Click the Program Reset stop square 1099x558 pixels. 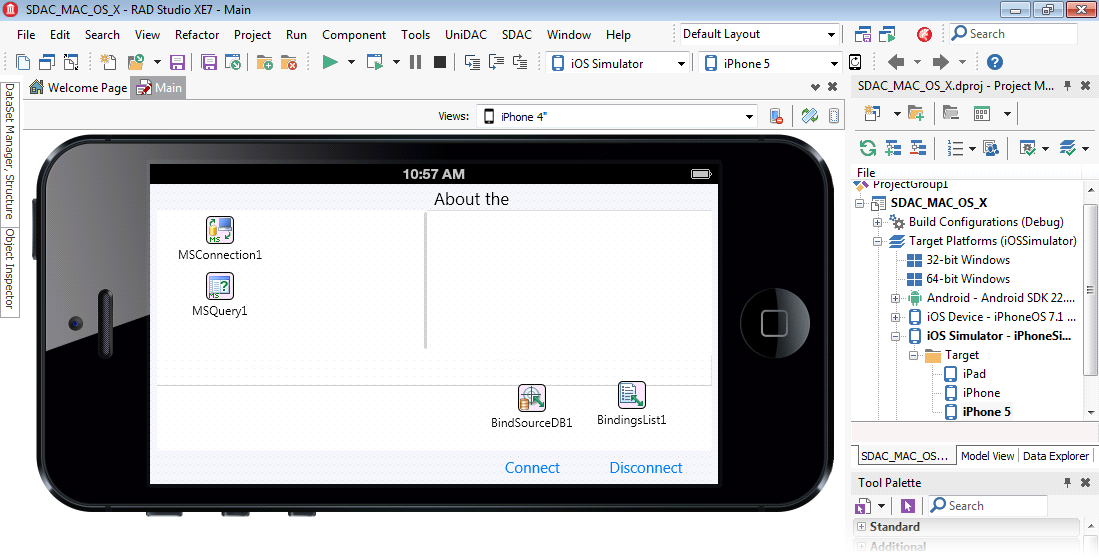[x=439, y=62]
